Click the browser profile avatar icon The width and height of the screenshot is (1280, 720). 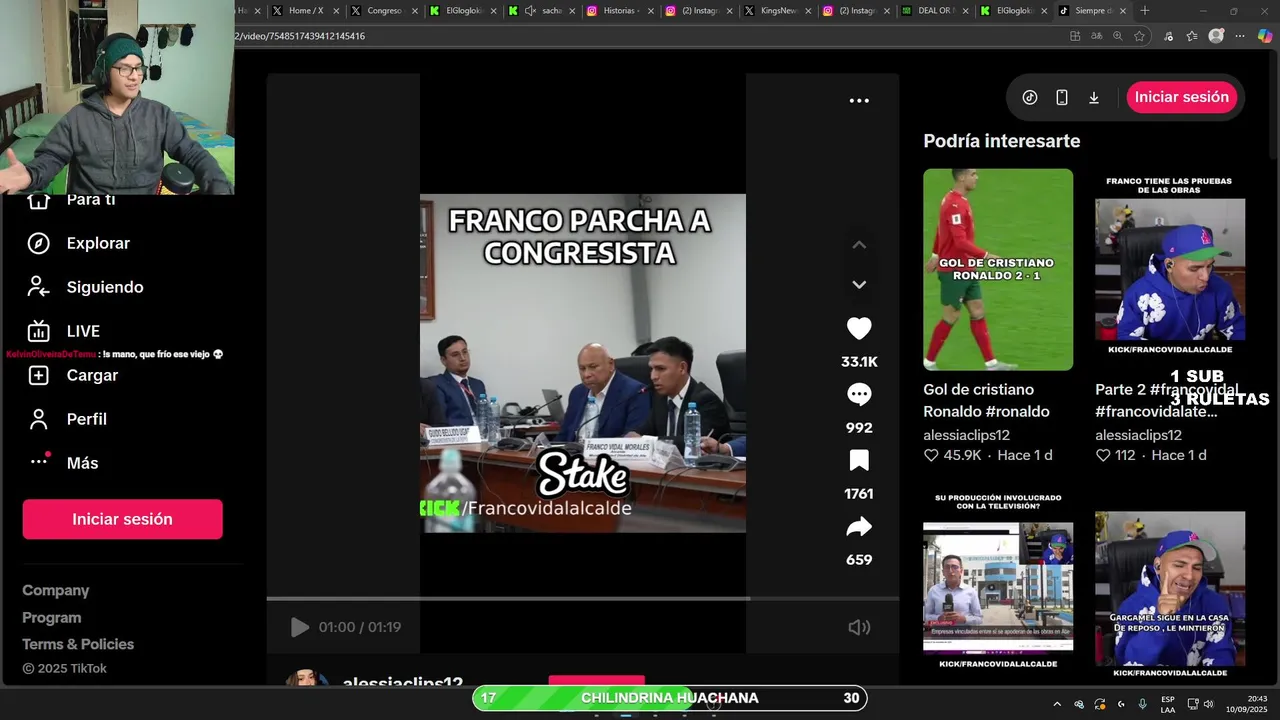[1216, 36]
